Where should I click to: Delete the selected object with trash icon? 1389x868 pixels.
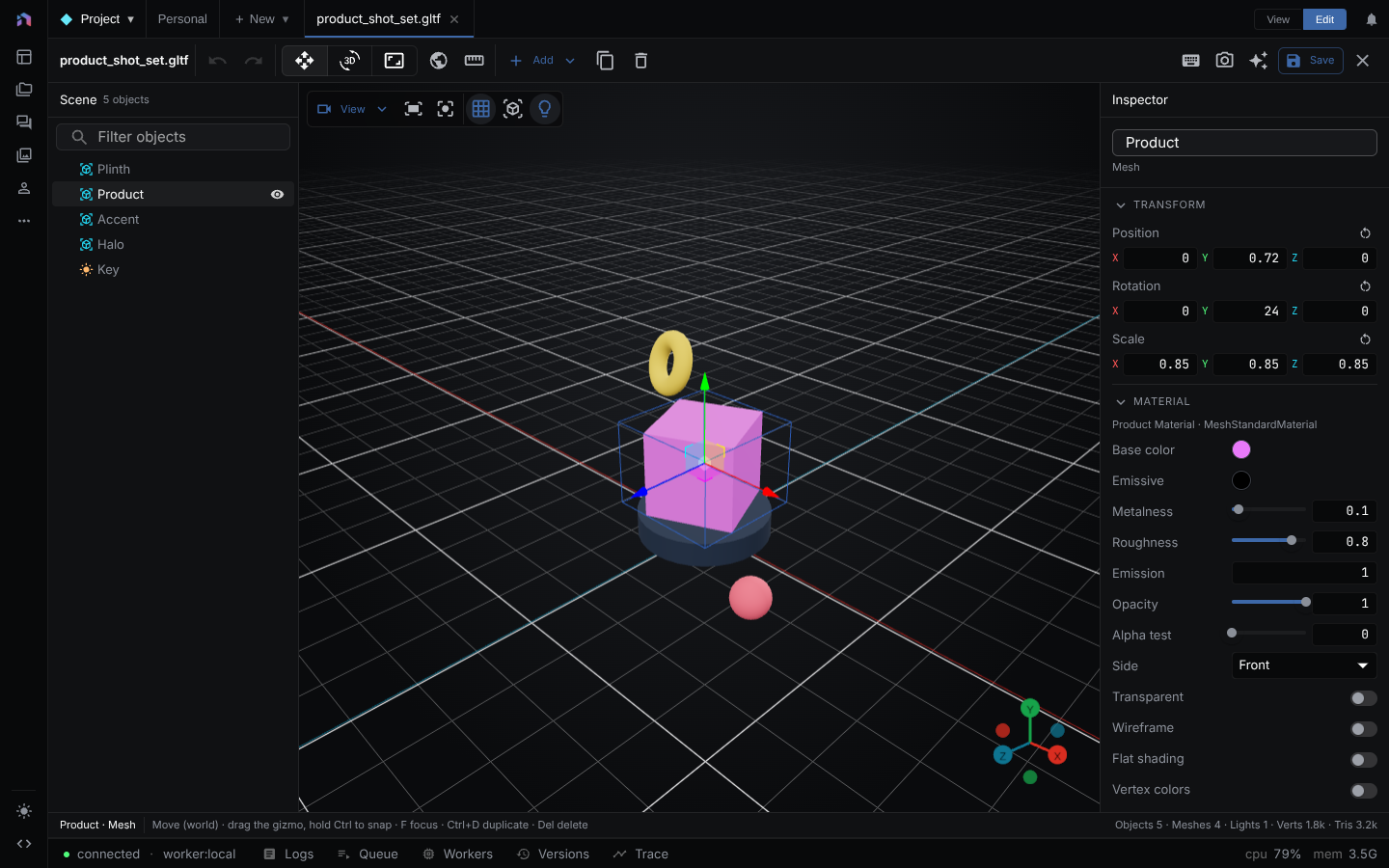pos(640,61)
